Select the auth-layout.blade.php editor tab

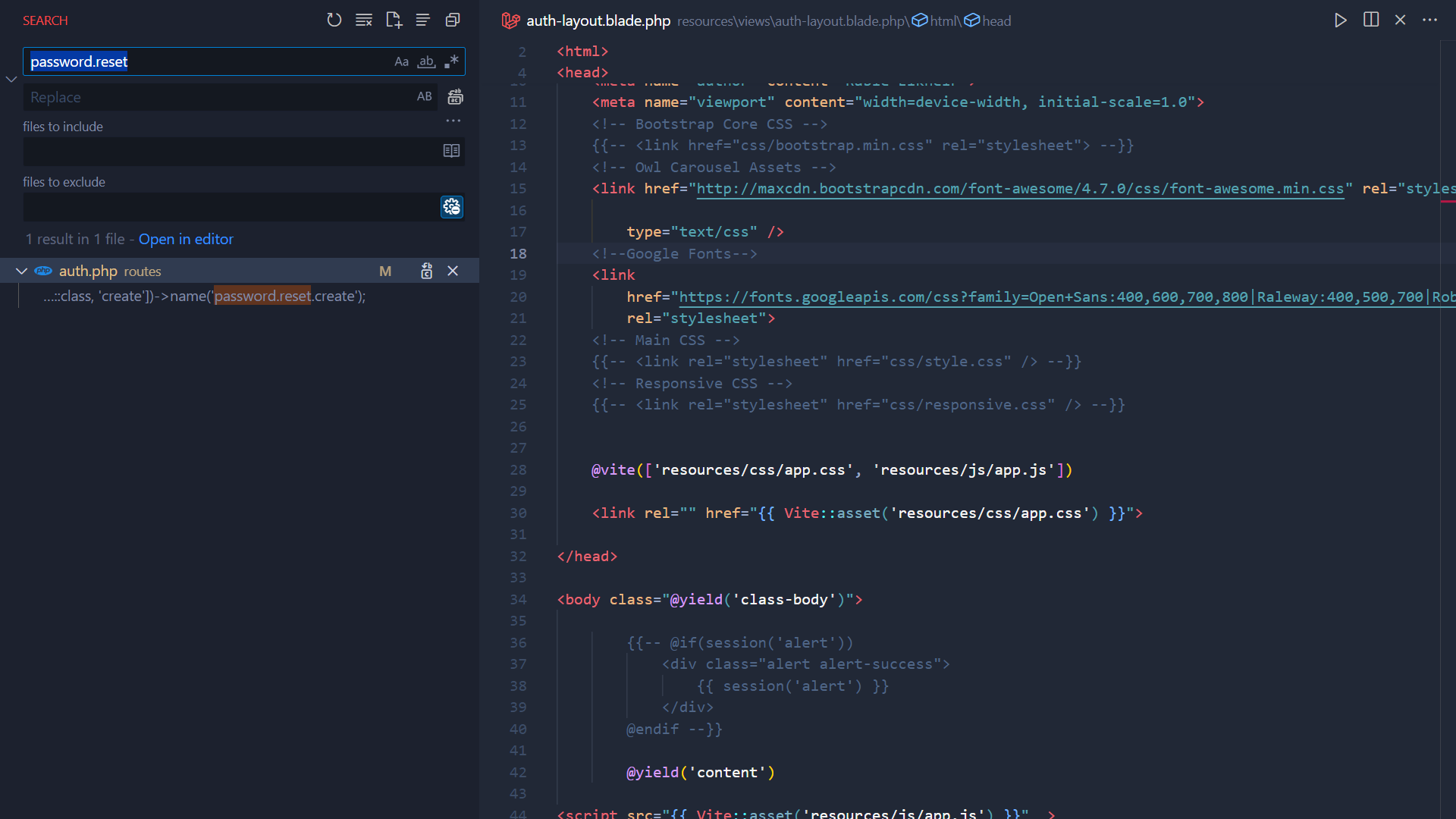[598, 20]
